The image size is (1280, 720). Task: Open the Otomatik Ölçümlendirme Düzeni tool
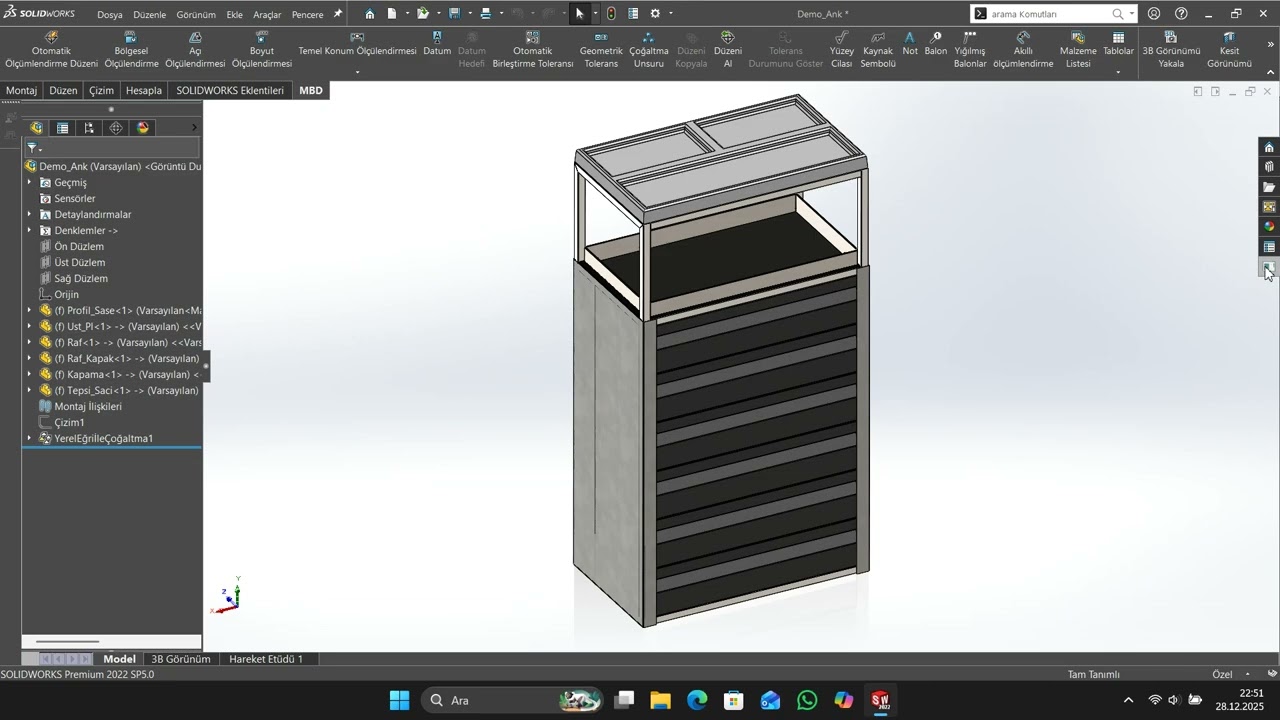[x=51, y=50]
